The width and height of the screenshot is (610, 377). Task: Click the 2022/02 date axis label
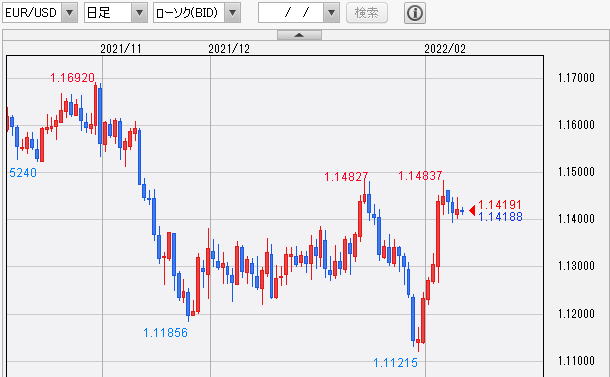click(445, 49)
